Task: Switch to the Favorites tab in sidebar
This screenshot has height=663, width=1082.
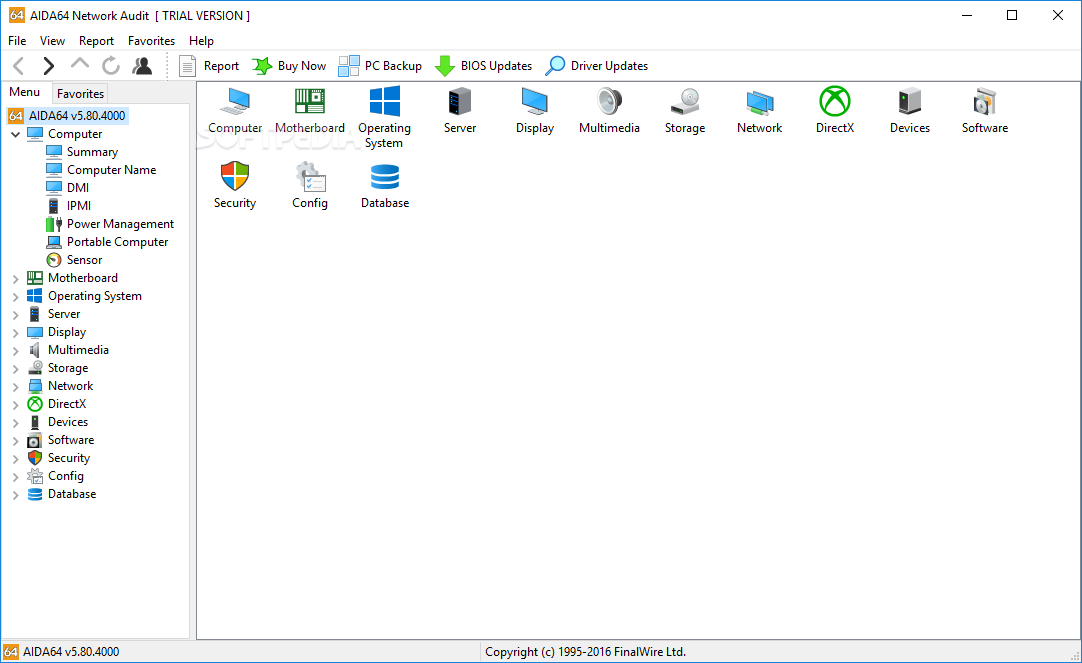Action: (80, 94)
